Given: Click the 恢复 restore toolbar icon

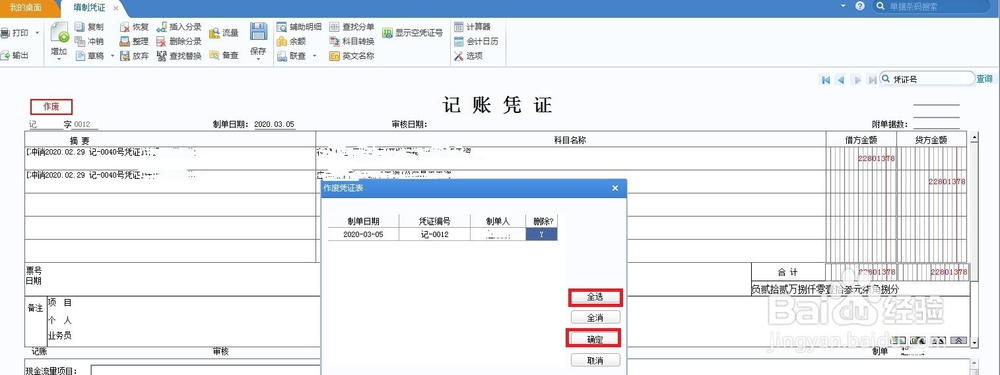Looking at the screenshot, I should (x=124, y=27).
